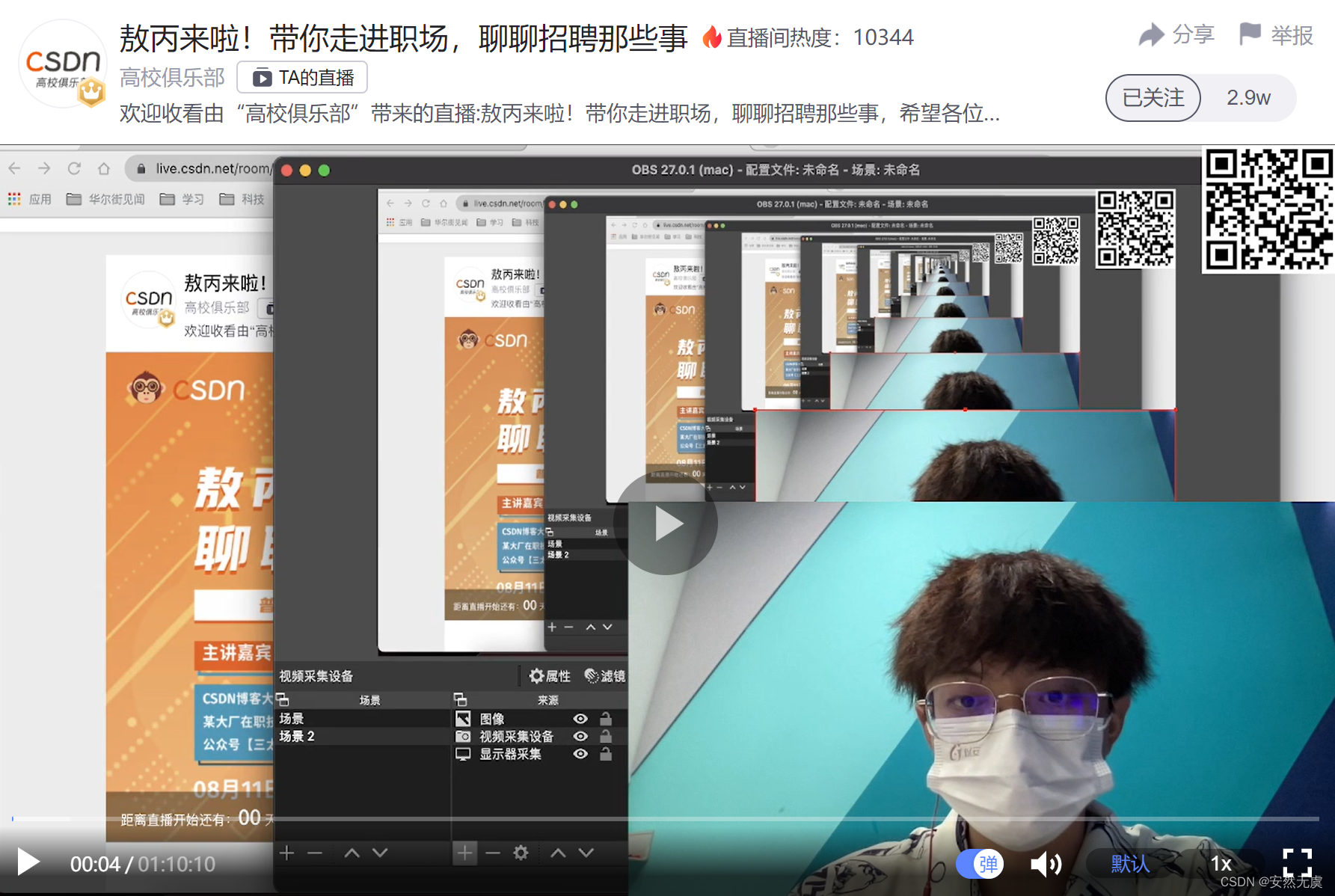1335x896 pixels.
Task: Seek using the video progress bar
Action: click(x=666, y=819)
